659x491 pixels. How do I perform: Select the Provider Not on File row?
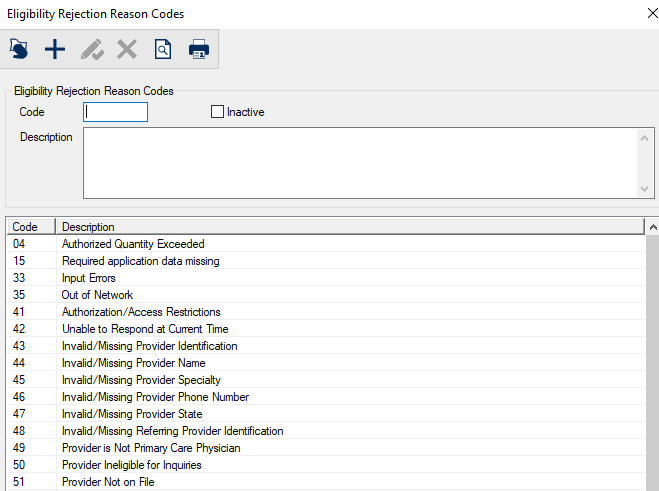[x=110, y=482]
